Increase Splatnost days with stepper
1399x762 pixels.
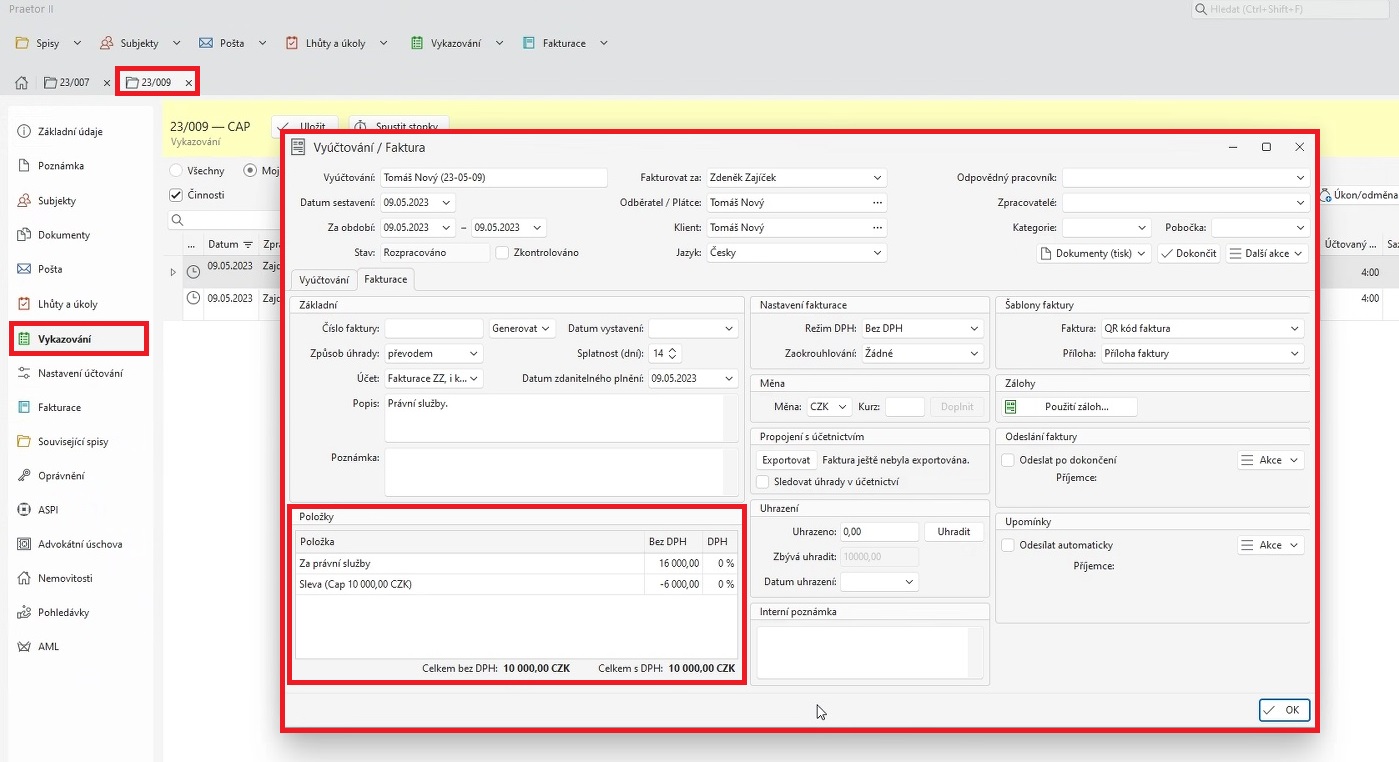point(672,350)
